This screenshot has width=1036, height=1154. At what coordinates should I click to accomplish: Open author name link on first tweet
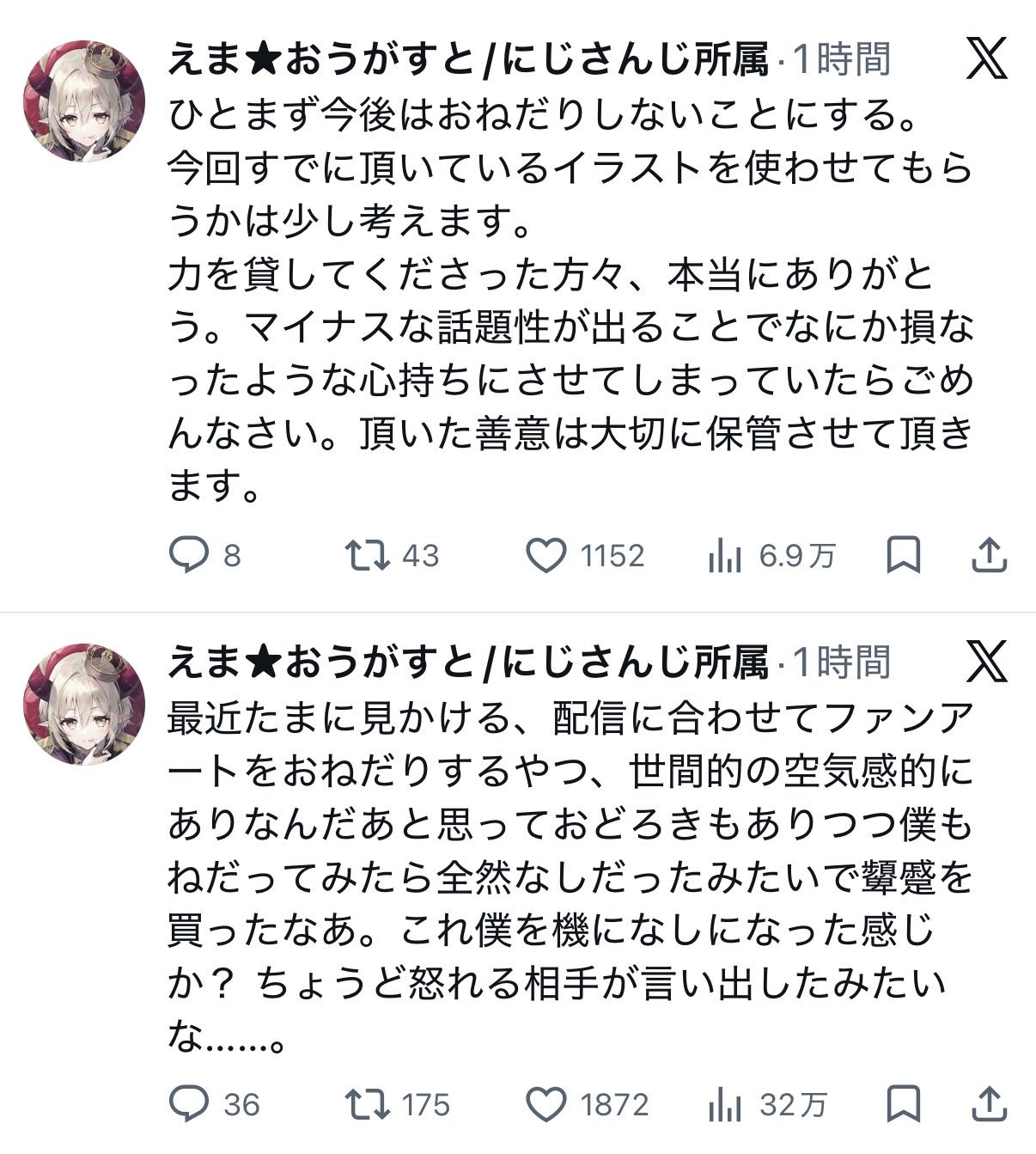[x=467, y=59]
